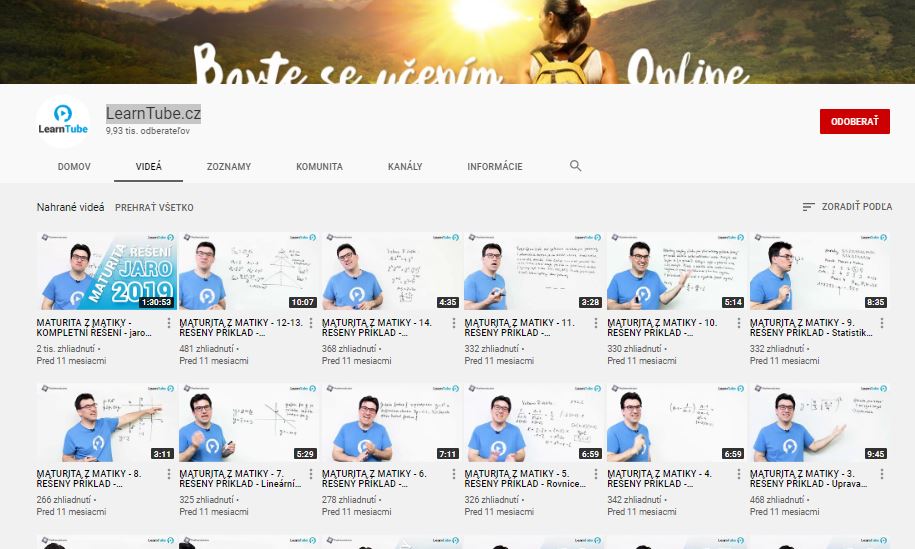915x549 pixels.
Task: Go to the DOMOV tab
Action: point(74,166)
